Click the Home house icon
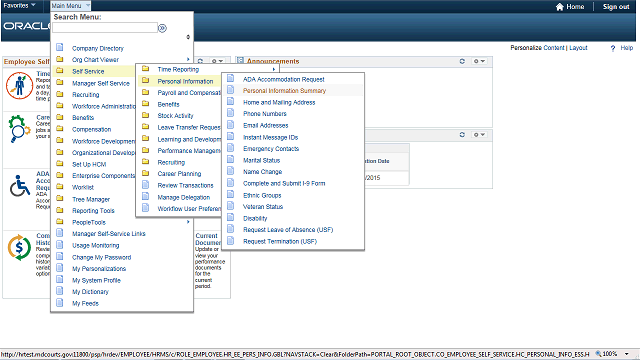 [560, 7]
